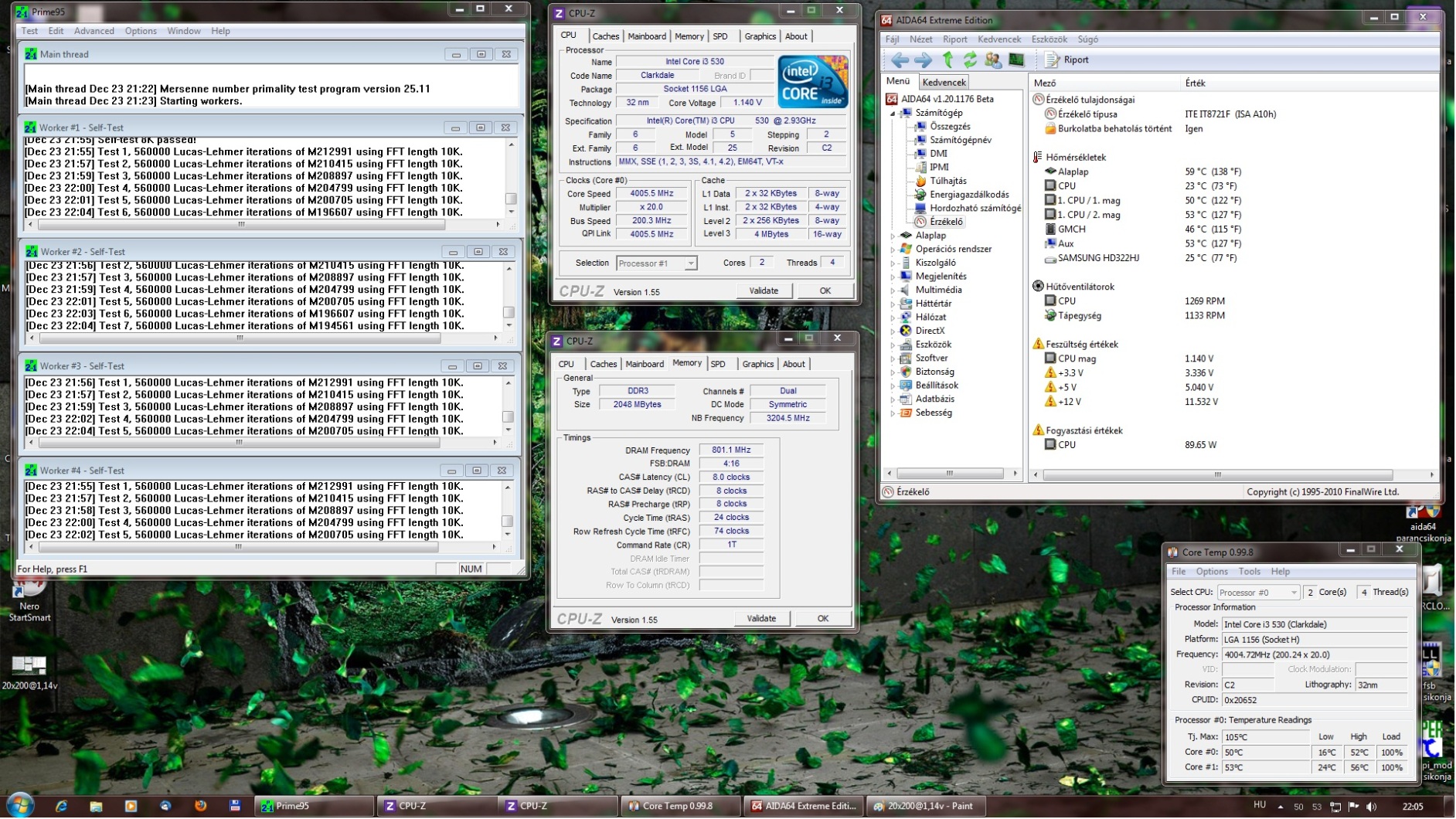Expand the Sebesség tree node

(x=893, y=413)
